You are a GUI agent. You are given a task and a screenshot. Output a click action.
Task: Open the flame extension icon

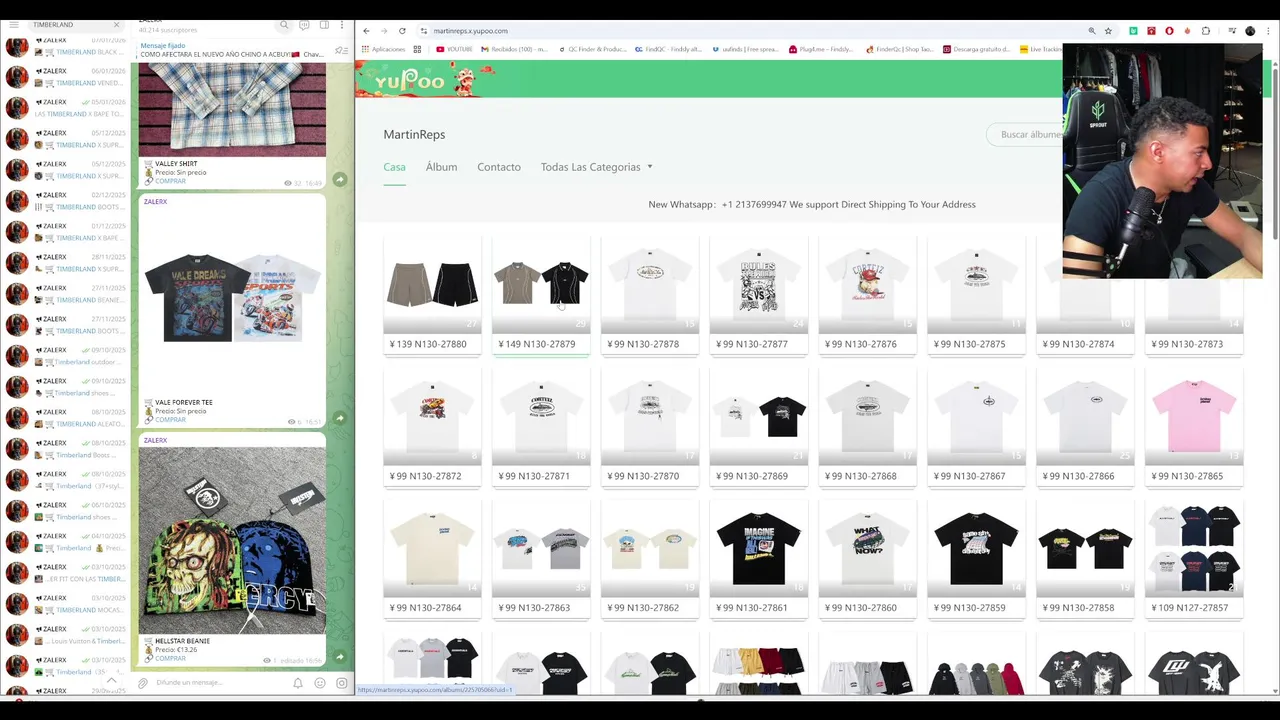tap(1187, 31)
